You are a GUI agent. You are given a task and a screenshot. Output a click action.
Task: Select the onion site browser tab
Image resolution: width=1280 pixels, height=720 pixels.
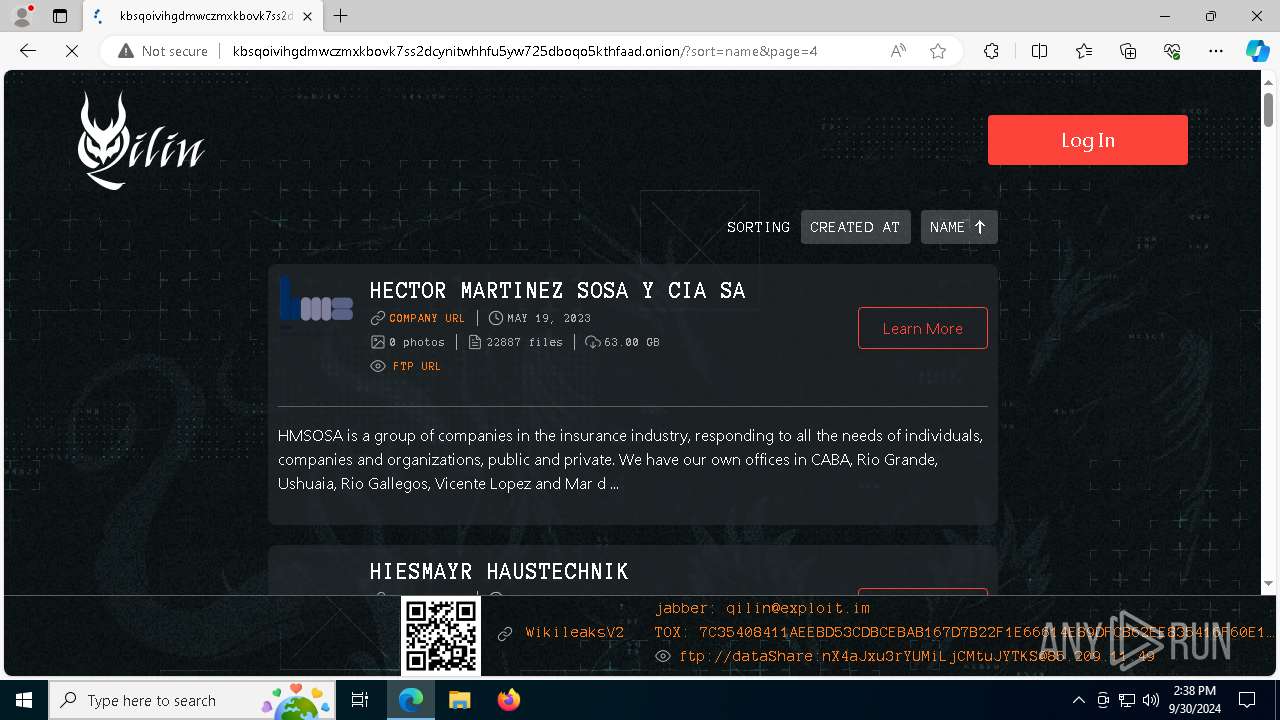pyautogui.click(x=203, y=16)
